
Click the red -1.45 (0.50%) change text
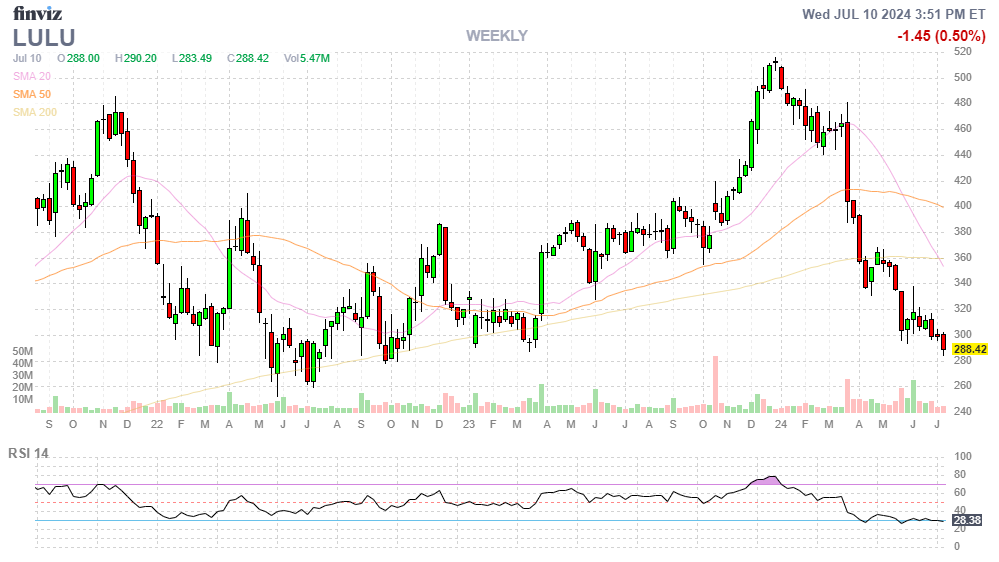click(x=942, y=36)
